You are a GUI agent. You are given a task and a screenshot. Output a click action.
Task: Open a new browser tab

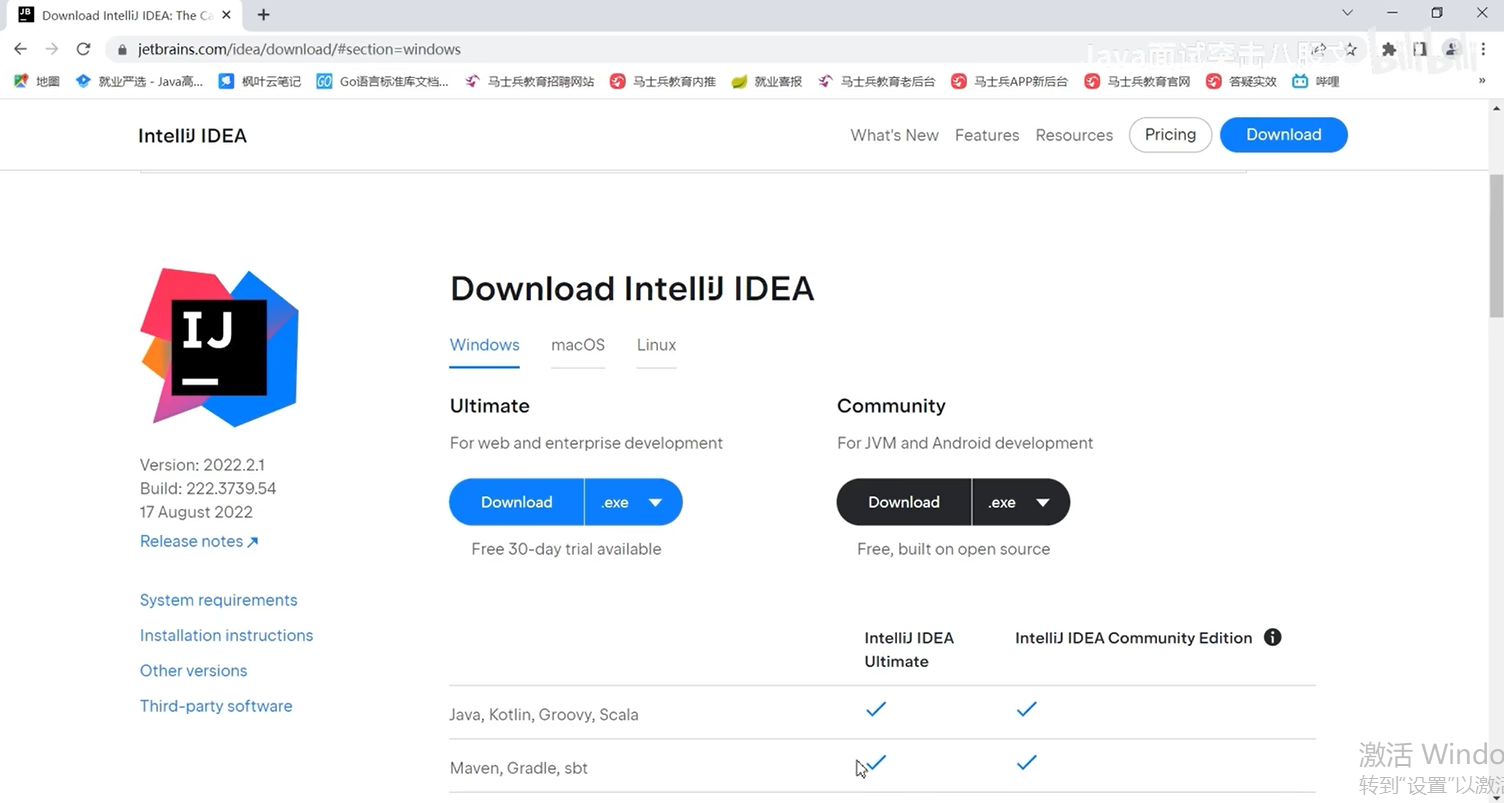[264, 15]
